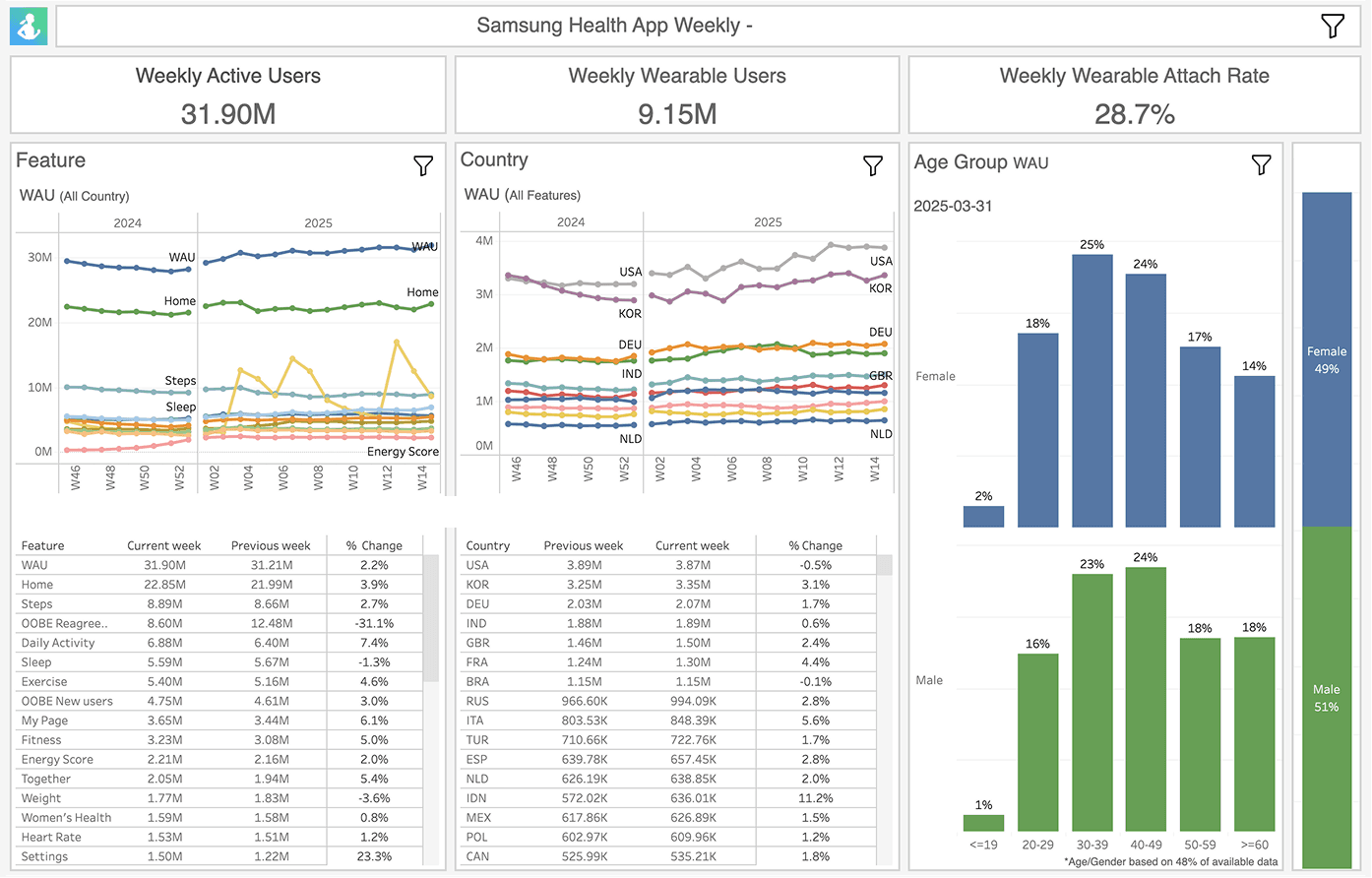Select the Daily Activity feature row
The width and height of the screenshot is (1372, 878).
point(219,643)
